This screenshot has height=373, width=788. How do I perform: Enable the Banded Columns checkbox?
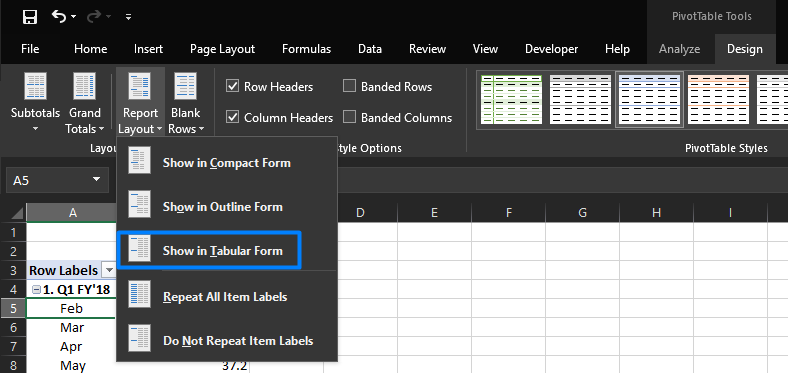349,118
